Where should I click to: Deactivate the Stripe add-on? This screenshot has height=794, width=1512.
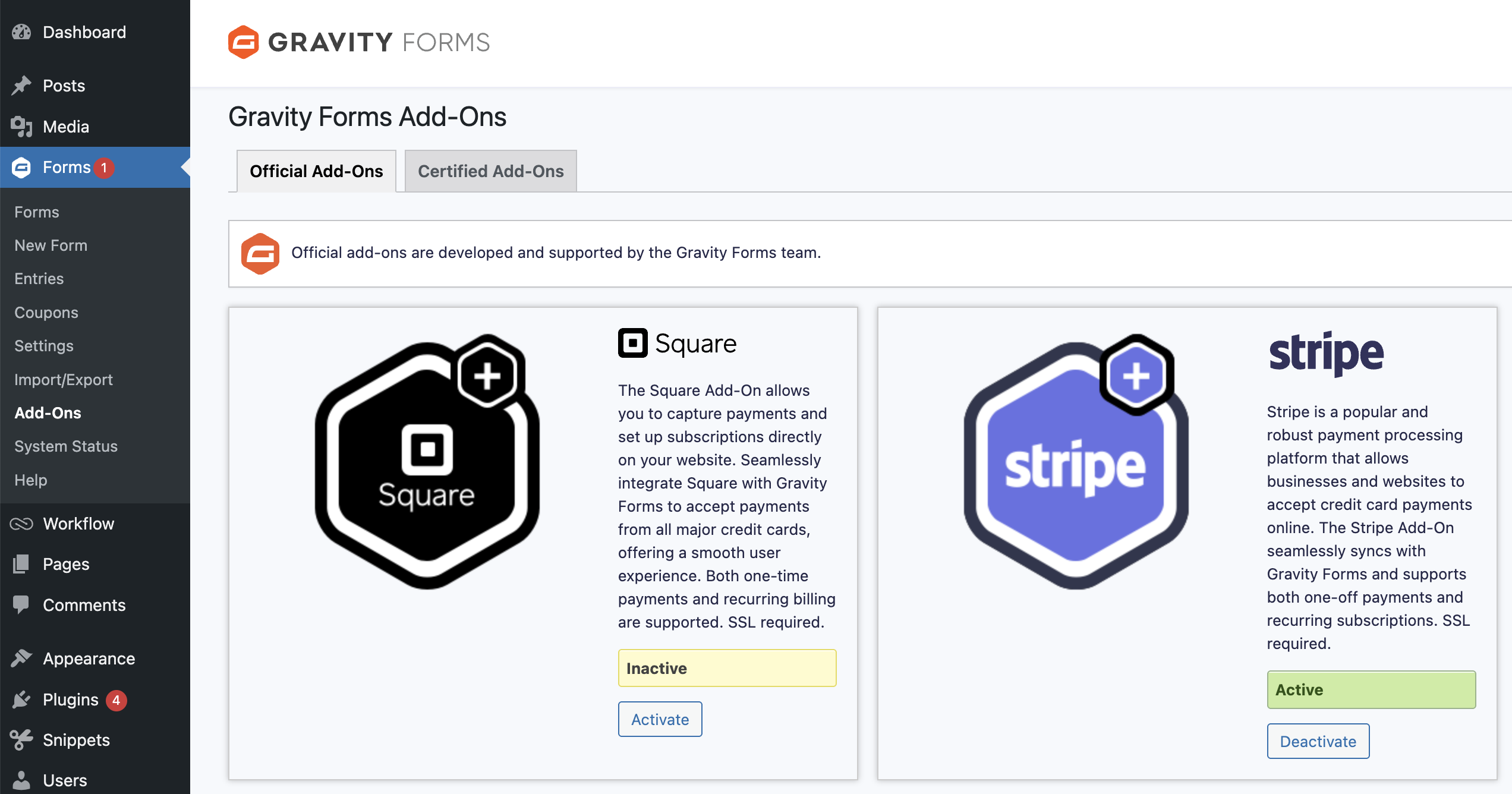click(x=1318, y=741)
